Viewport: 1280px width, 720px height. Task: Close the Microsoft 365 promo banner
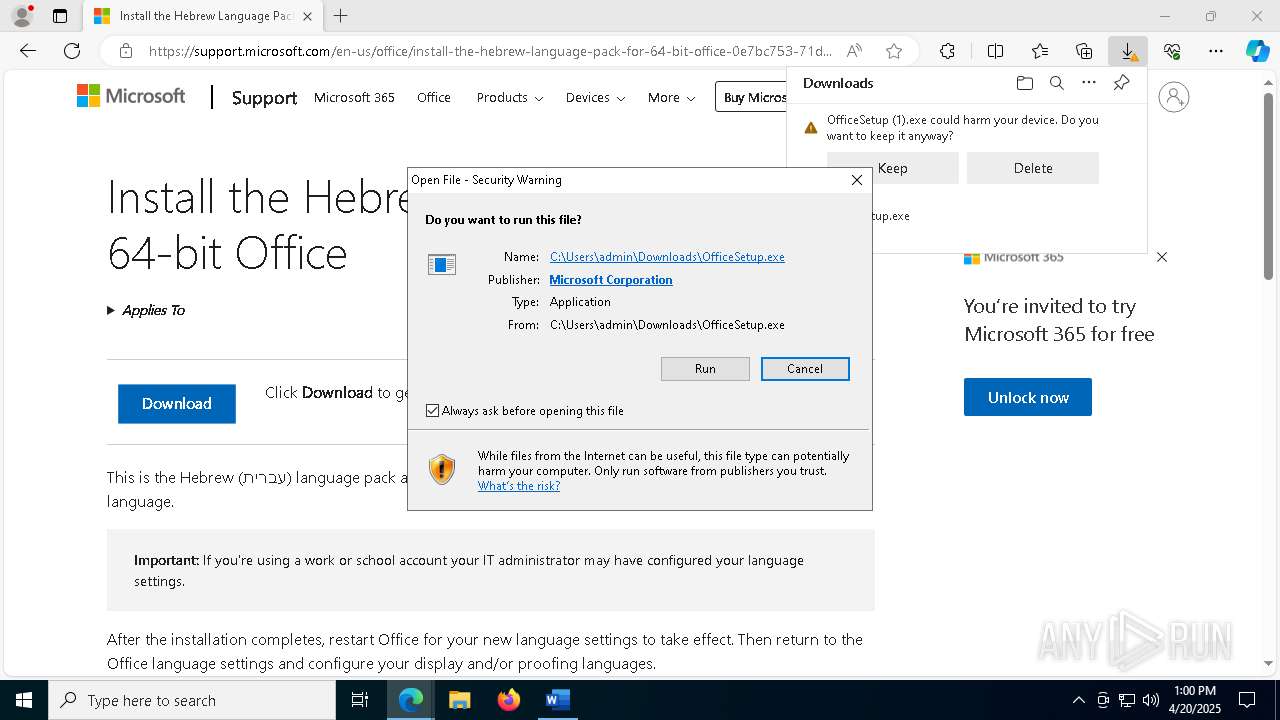[1162, 257]
